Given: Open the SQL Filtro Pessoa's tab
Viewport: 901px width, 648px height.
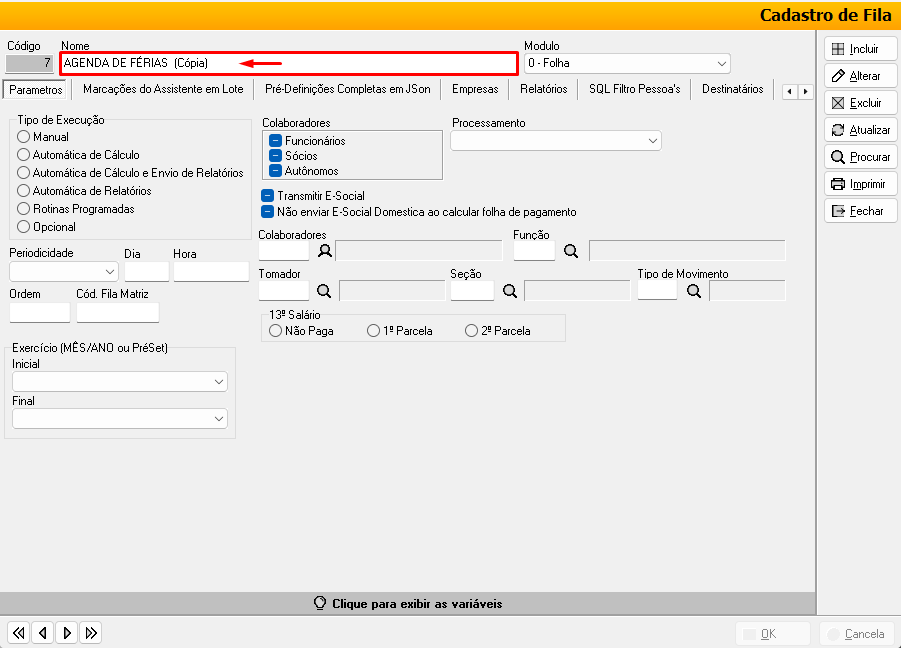Looking at the screenshot, I should [x=634, y=89].
